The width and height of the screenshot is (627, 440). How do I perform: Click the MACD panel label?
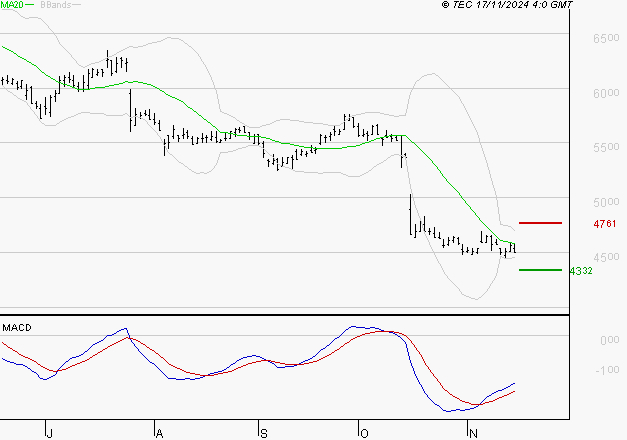[17, 328]
